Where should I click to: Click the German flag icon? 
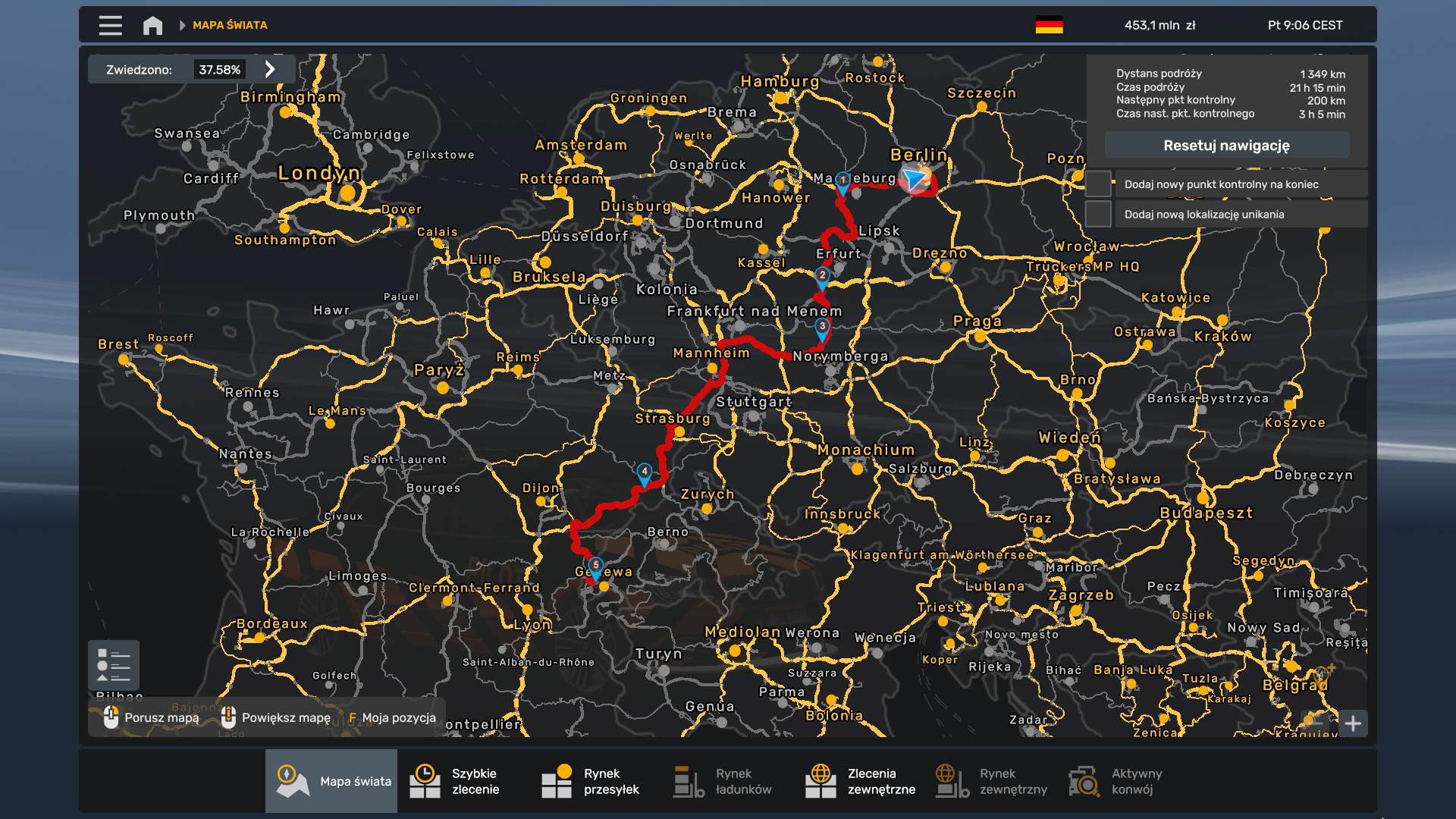click(x=1049, y=25)
